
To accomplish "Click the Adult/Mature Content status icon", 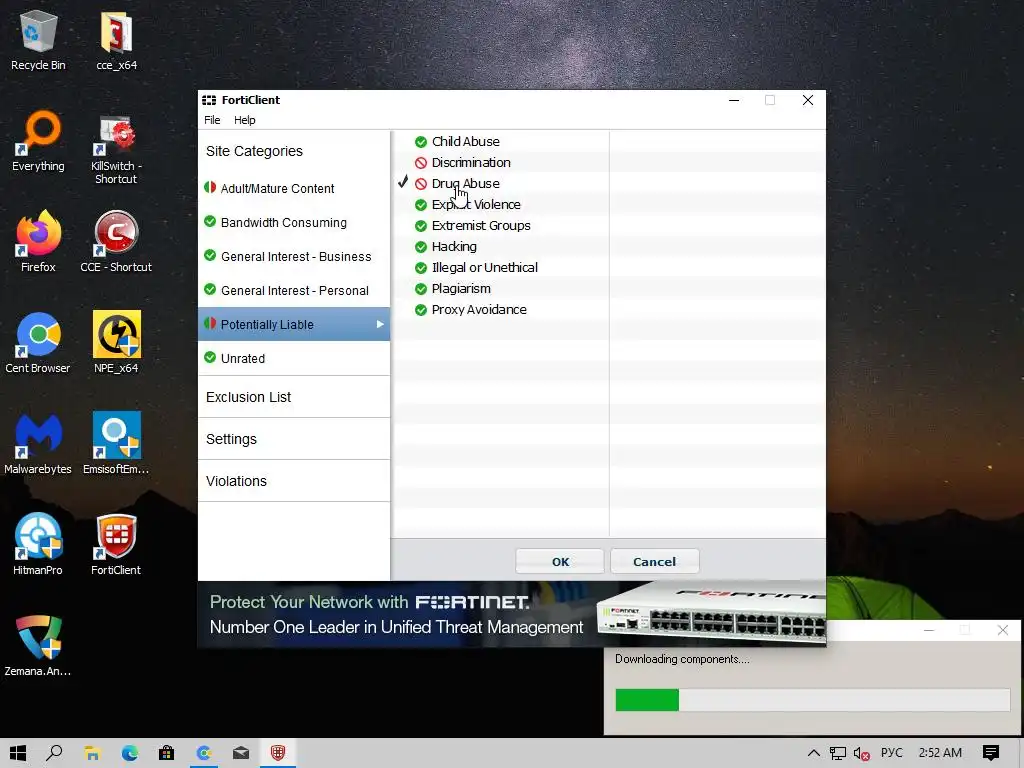I will coord(210,187).
